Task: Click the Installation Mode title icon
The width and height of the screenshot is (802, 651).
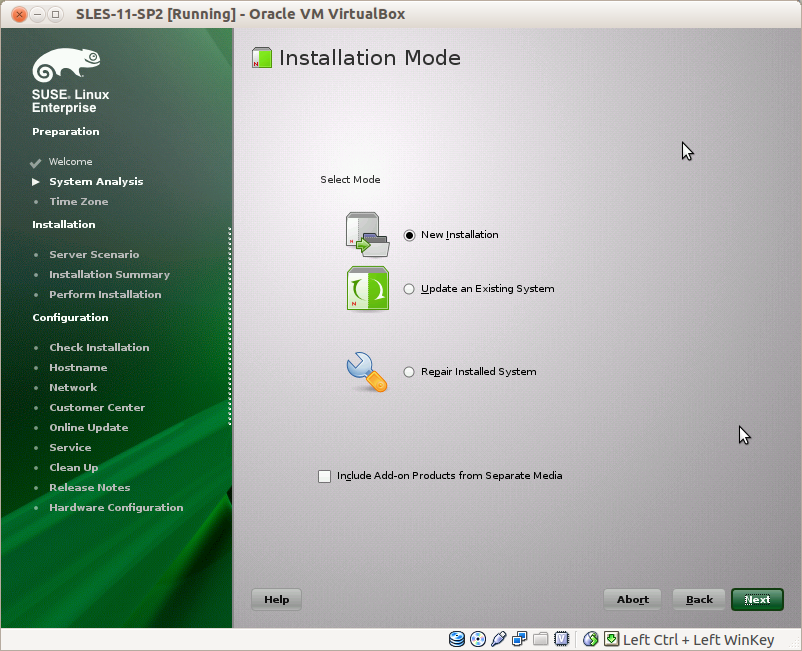Action: 262,58
